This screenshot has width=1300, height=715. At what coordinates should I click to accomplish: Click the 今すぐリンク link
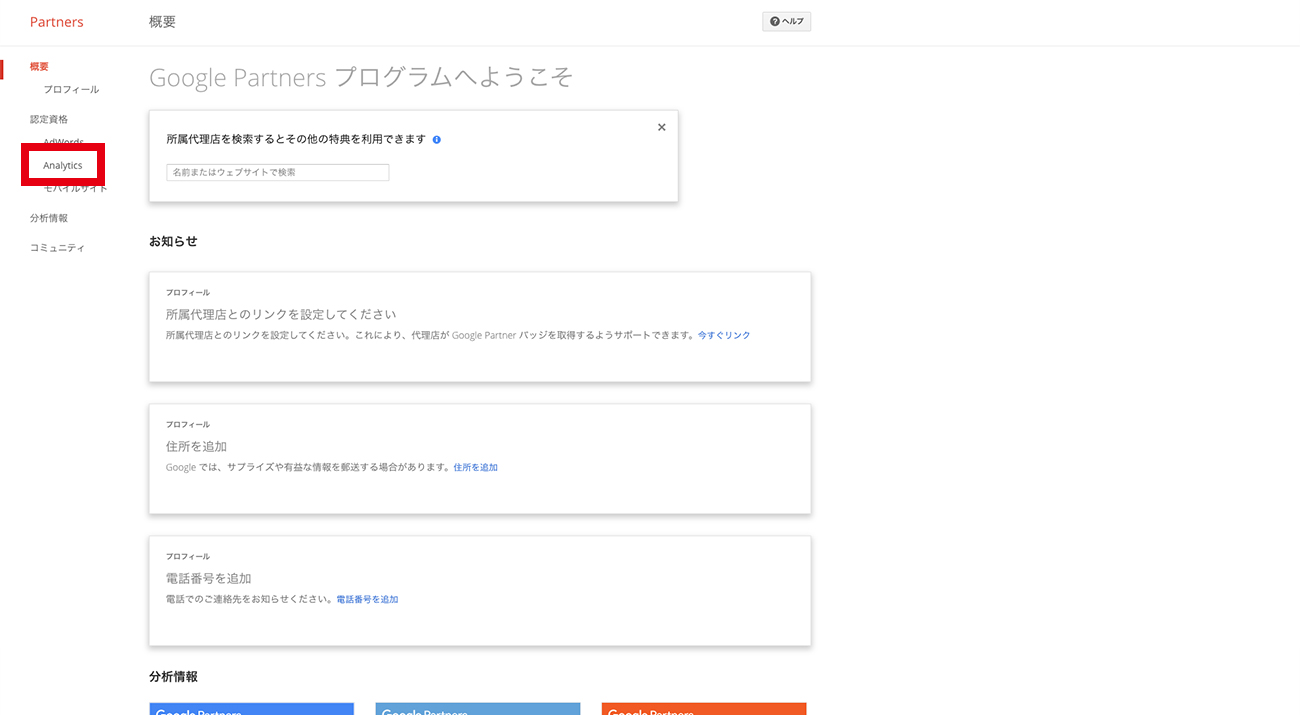pyautogui.click(x=724, y=336)
